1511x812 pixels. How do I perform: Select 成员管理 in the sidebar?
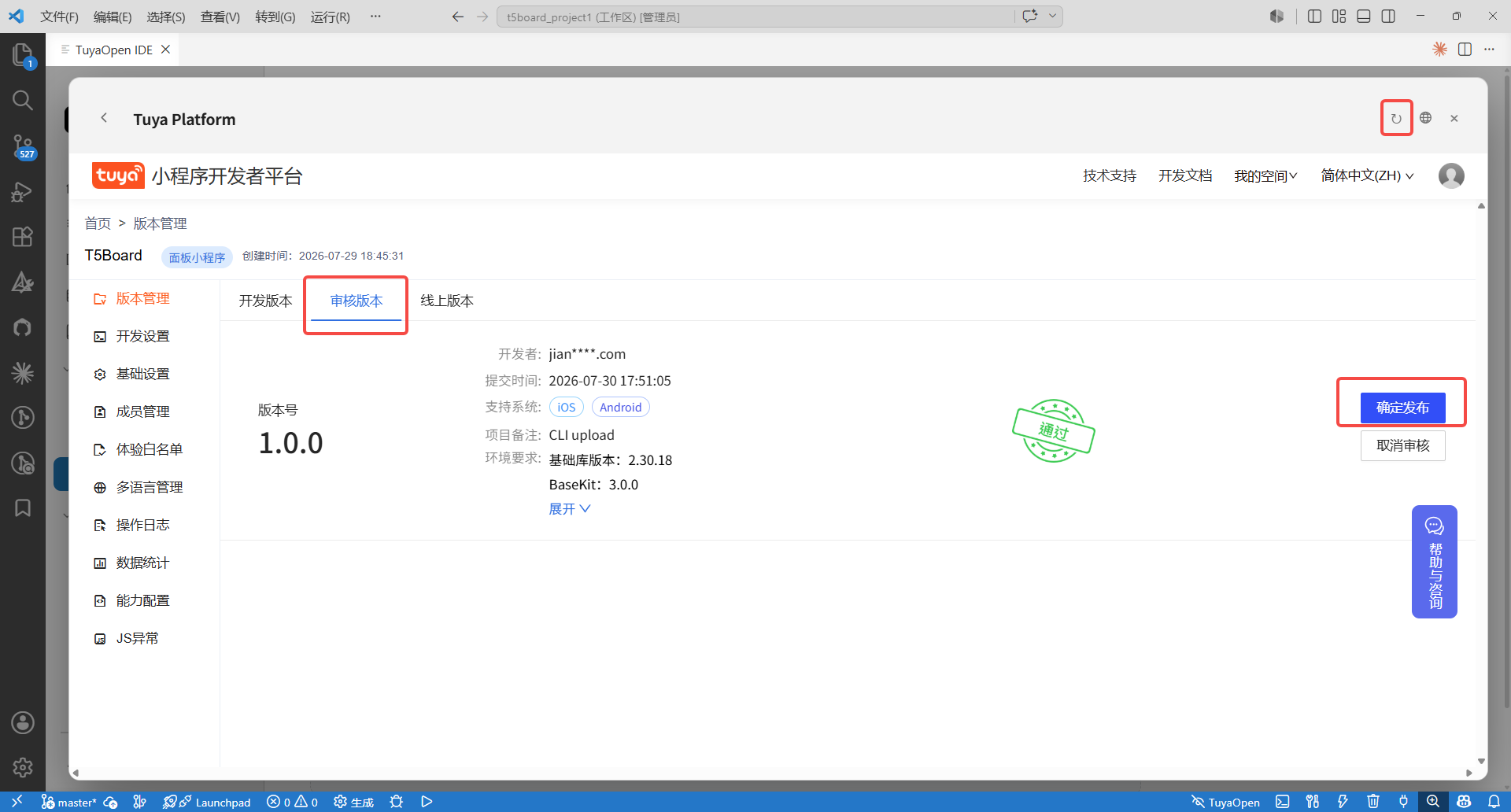pyautogui.click(x=132, y=412)
